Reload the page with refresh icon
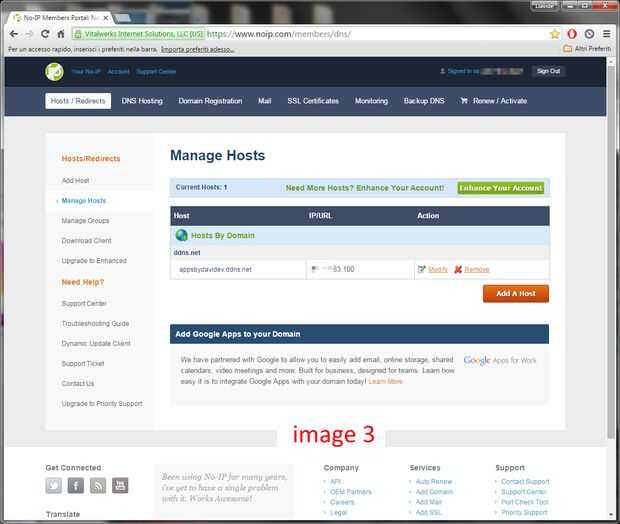This screenshot has height=524, width=620. tap(45, 34)
